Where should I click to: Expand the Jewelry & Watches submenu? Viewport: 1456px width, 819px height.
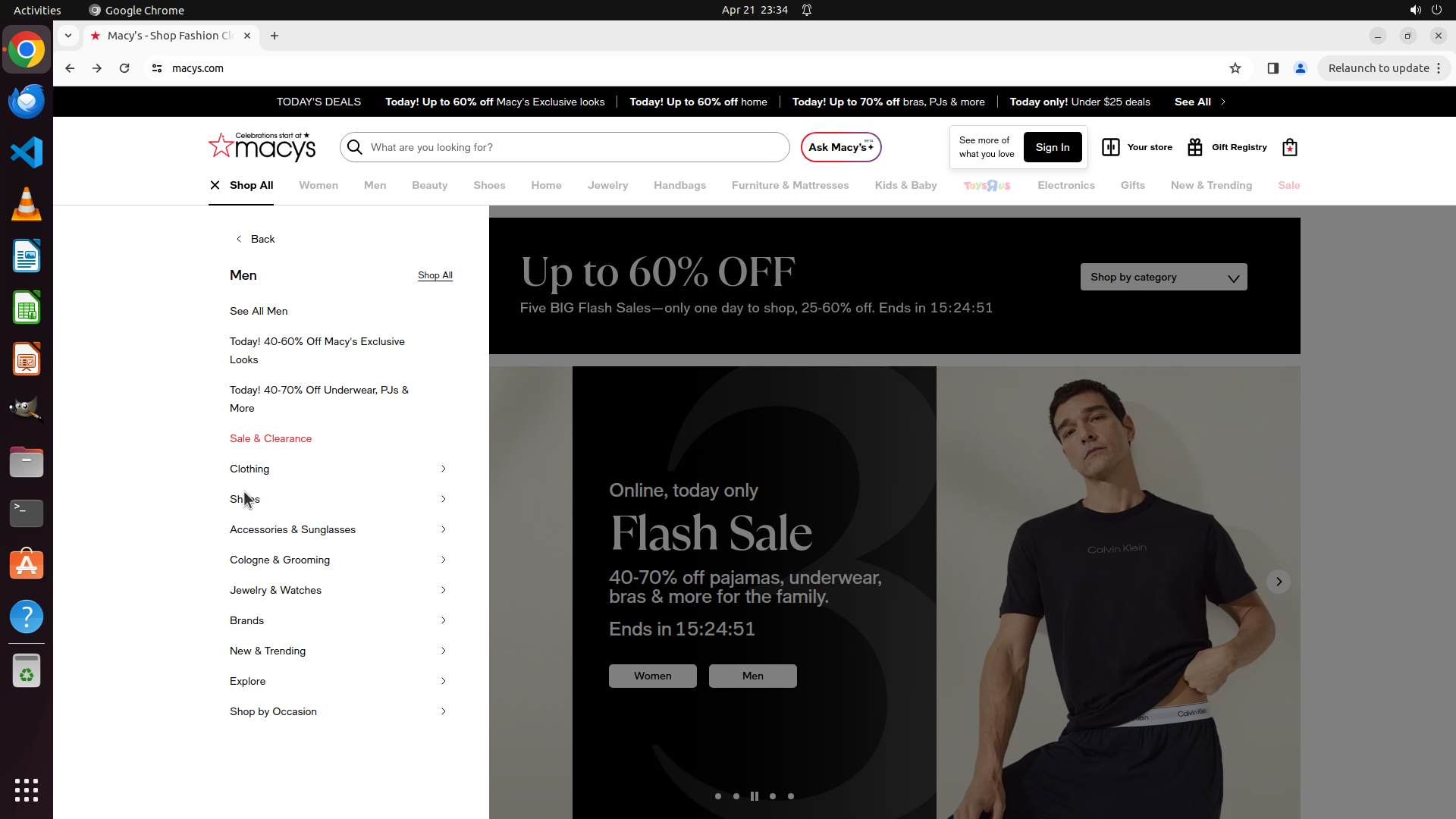(x=443, y=590)
